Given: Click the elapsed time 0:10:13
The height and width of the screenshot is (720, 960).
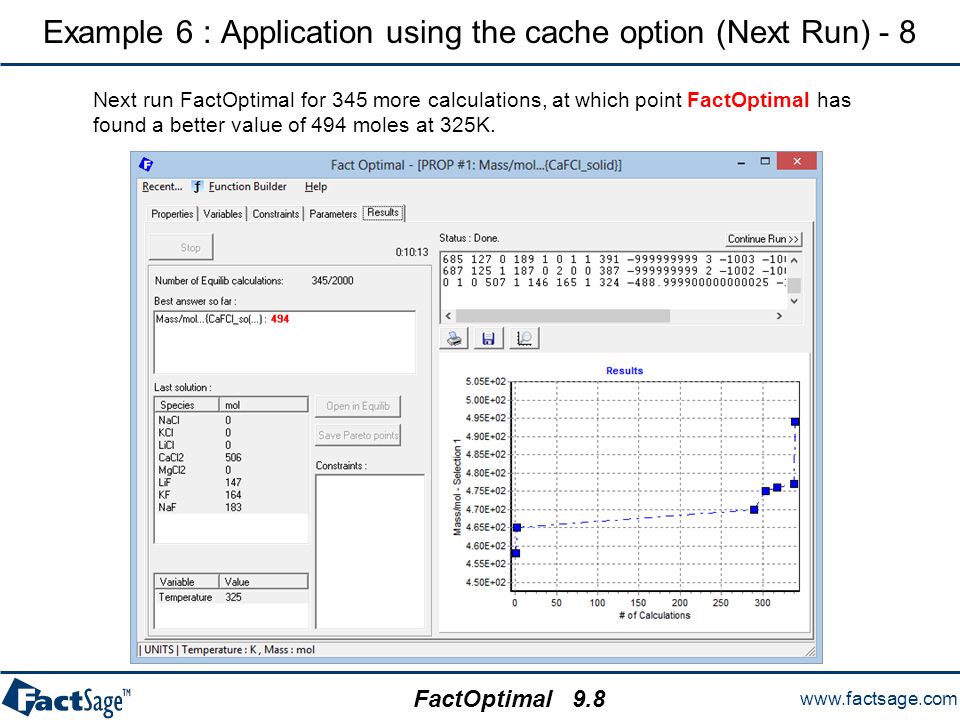Looking at the screenshot, I should pyautogui.click(x=412, y=252).
